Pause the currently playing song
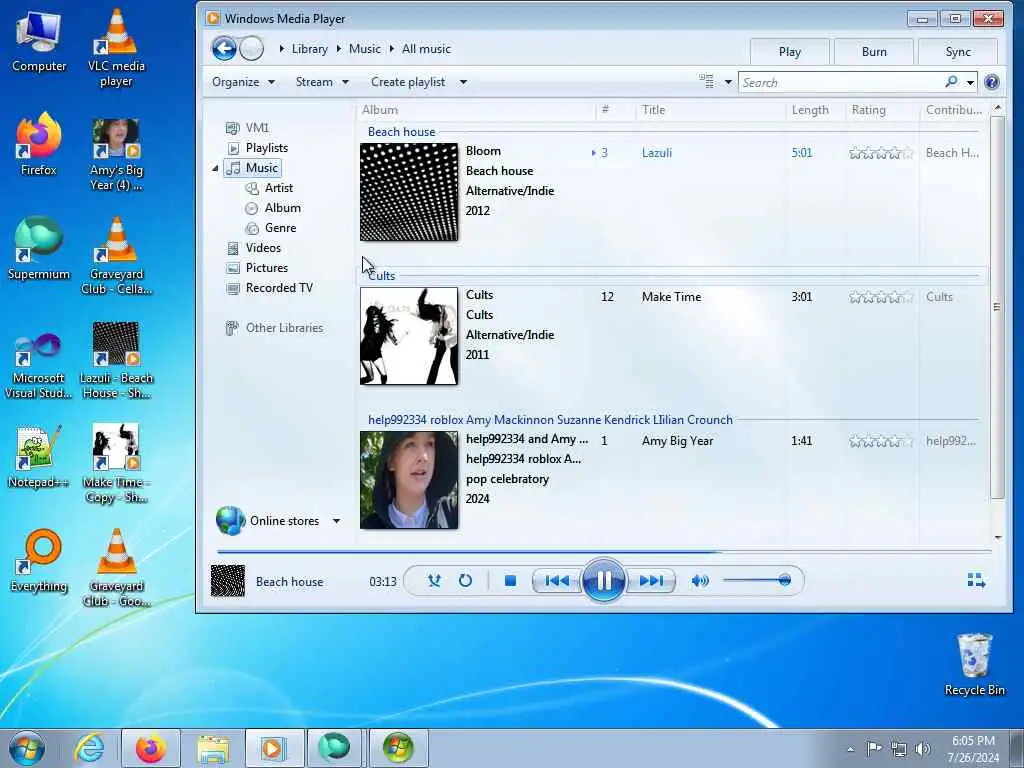The width and height of the screenshot is (1024, 768). point(603,581)
